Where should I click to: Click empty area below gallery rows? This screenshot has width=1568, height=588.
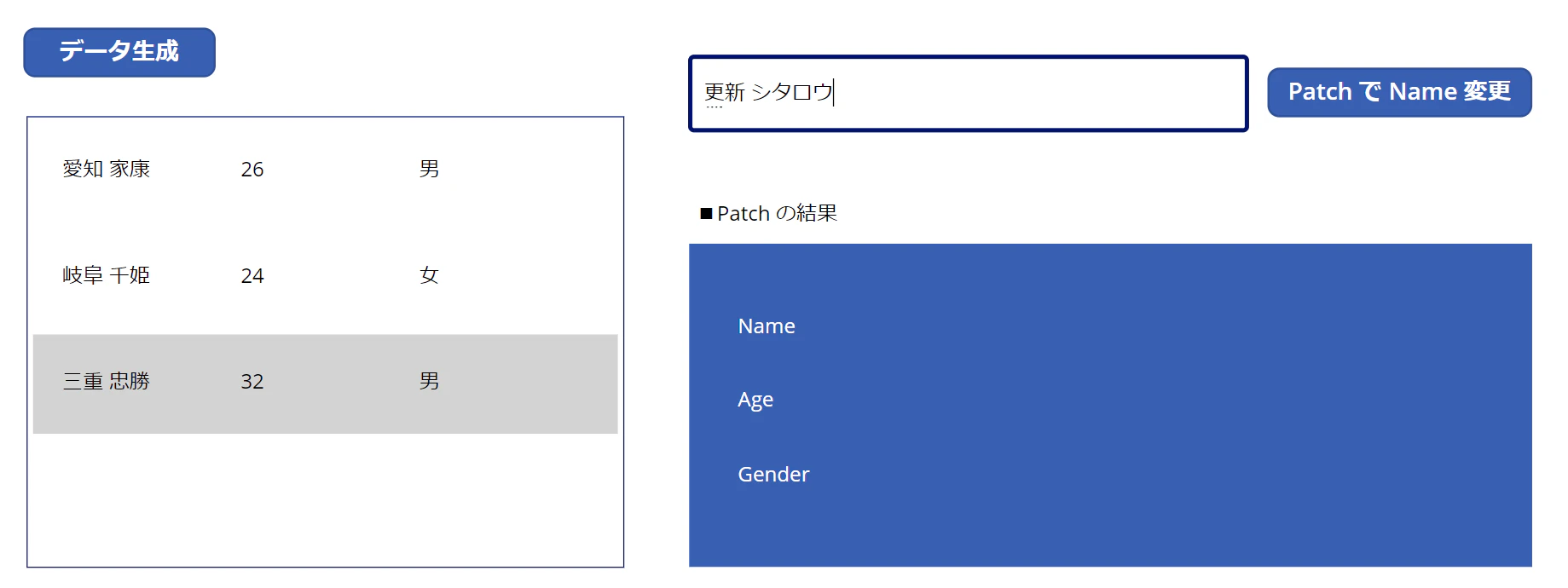click(325, 499)
